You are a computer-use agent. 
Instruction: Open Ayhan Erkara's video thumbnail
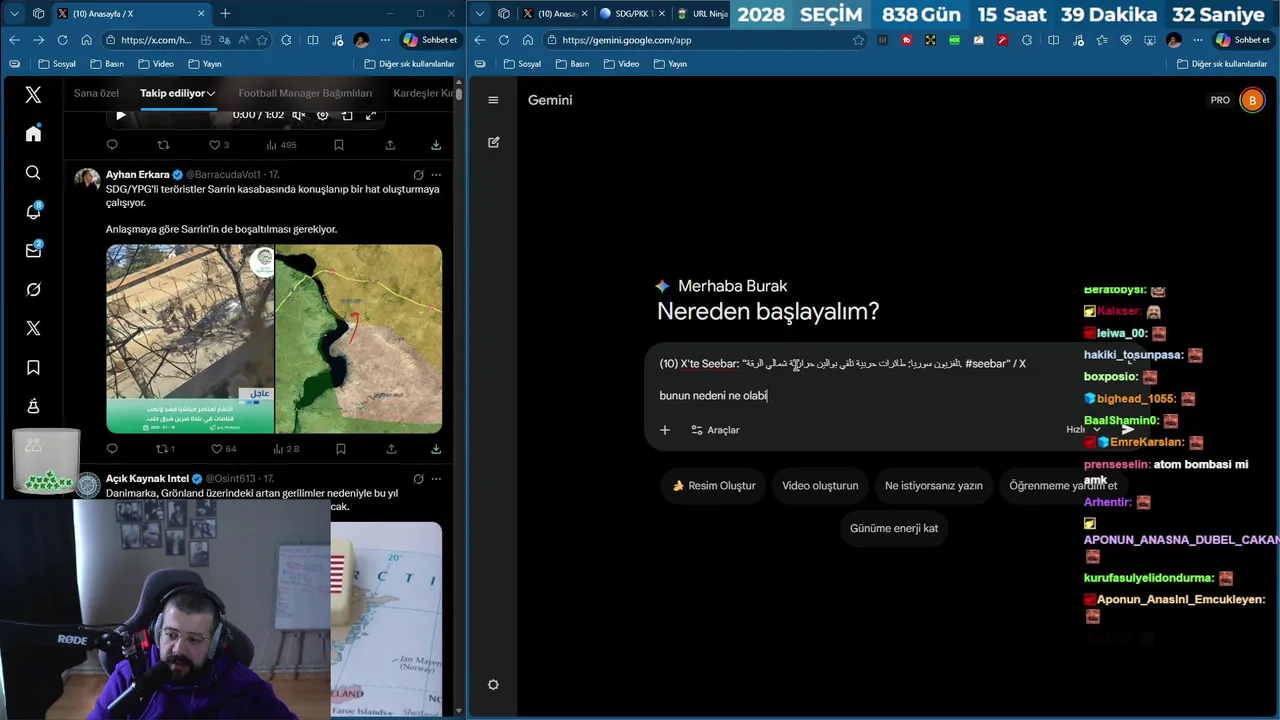tap(190, 339)
